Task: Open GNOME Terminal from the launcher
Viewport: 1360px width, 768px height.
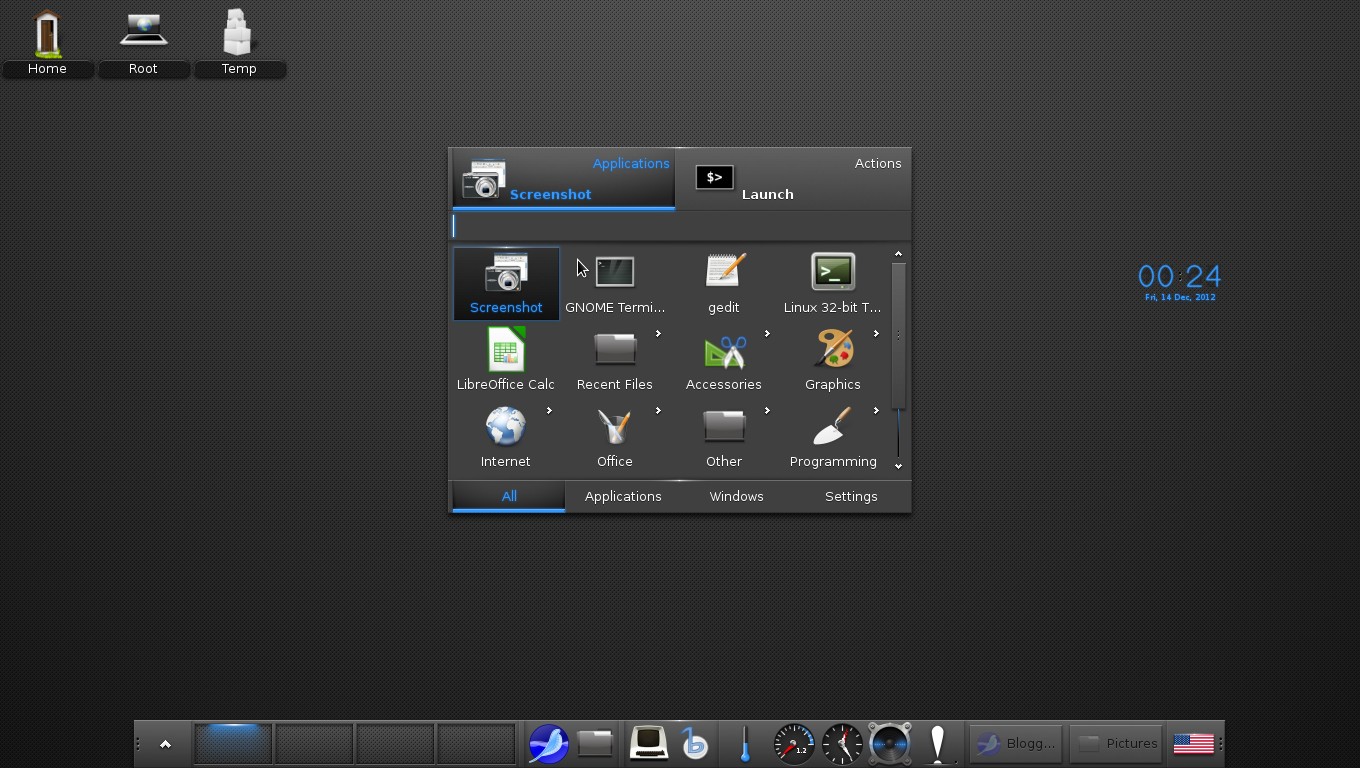Action: coord(614,271)
